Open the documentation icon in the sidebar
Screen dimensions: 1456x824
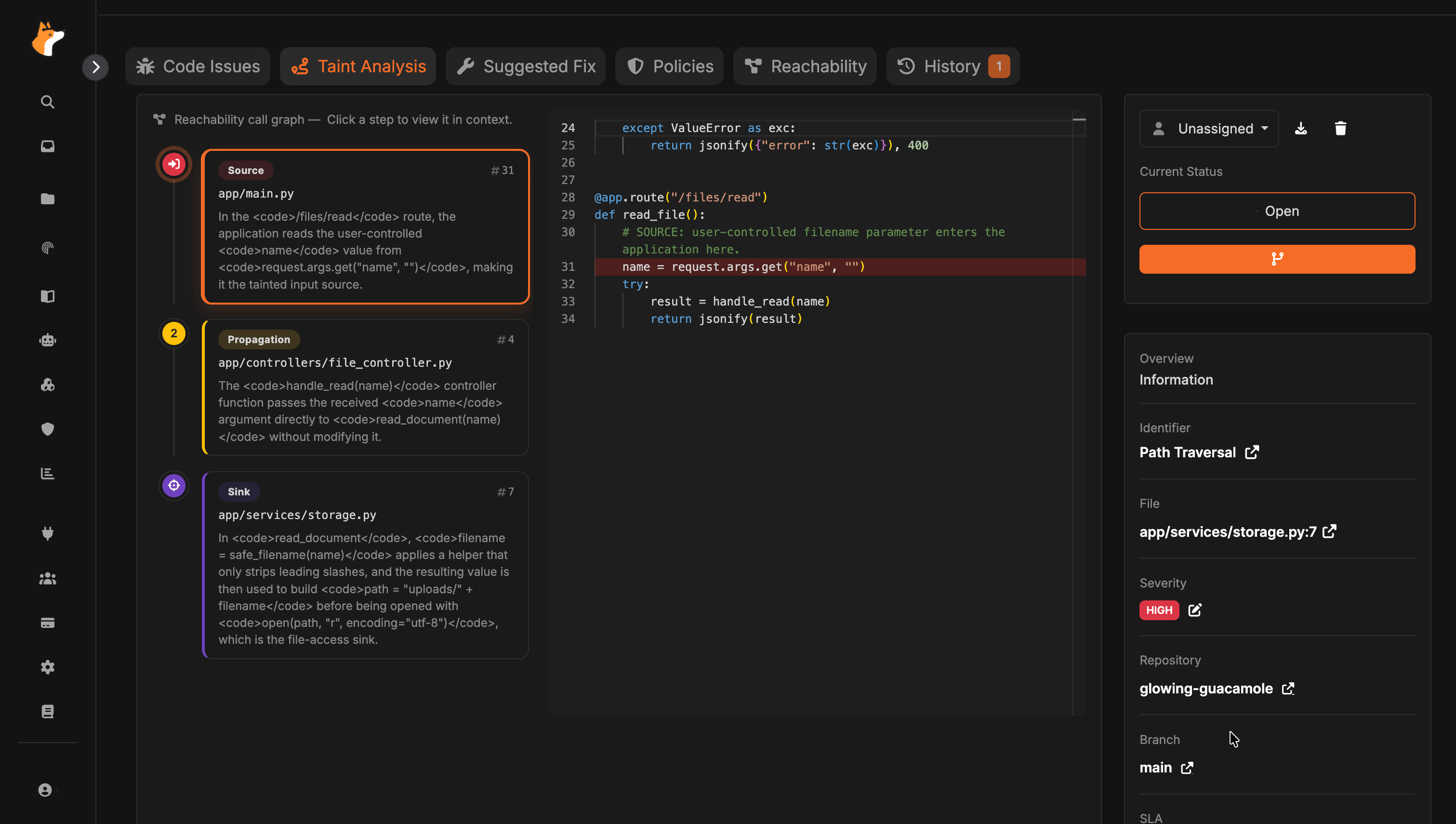click(x=48, y=711)
